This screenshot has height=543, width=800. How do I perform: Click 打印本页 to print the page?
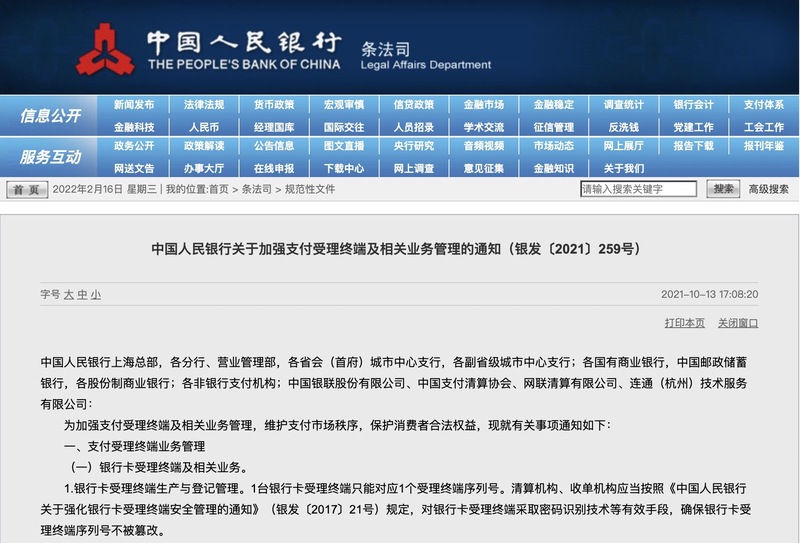(x=684, y=323)
